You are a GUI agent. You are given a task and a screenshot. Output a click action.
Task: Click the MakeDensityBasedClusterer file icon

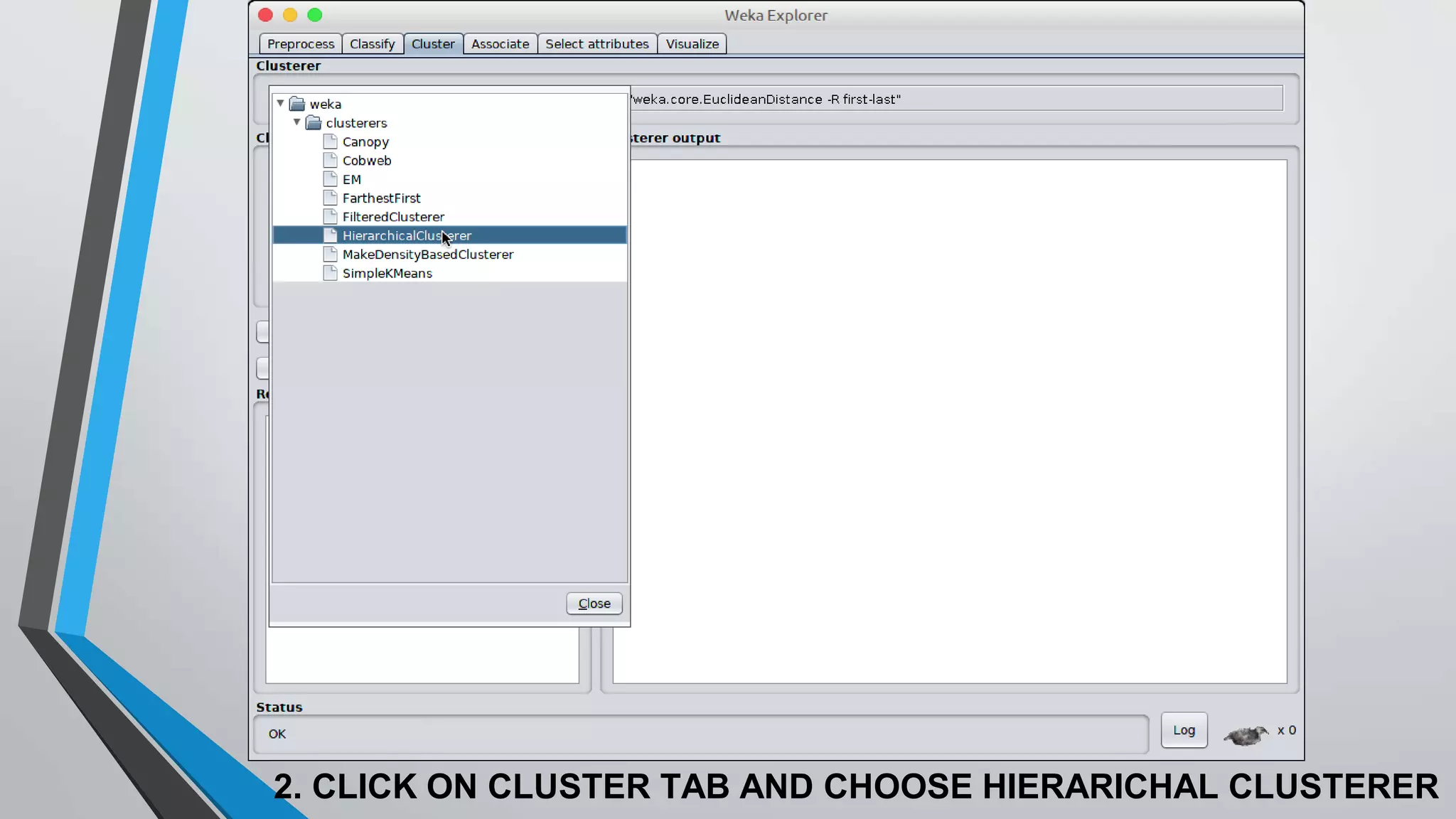(330, 255)
